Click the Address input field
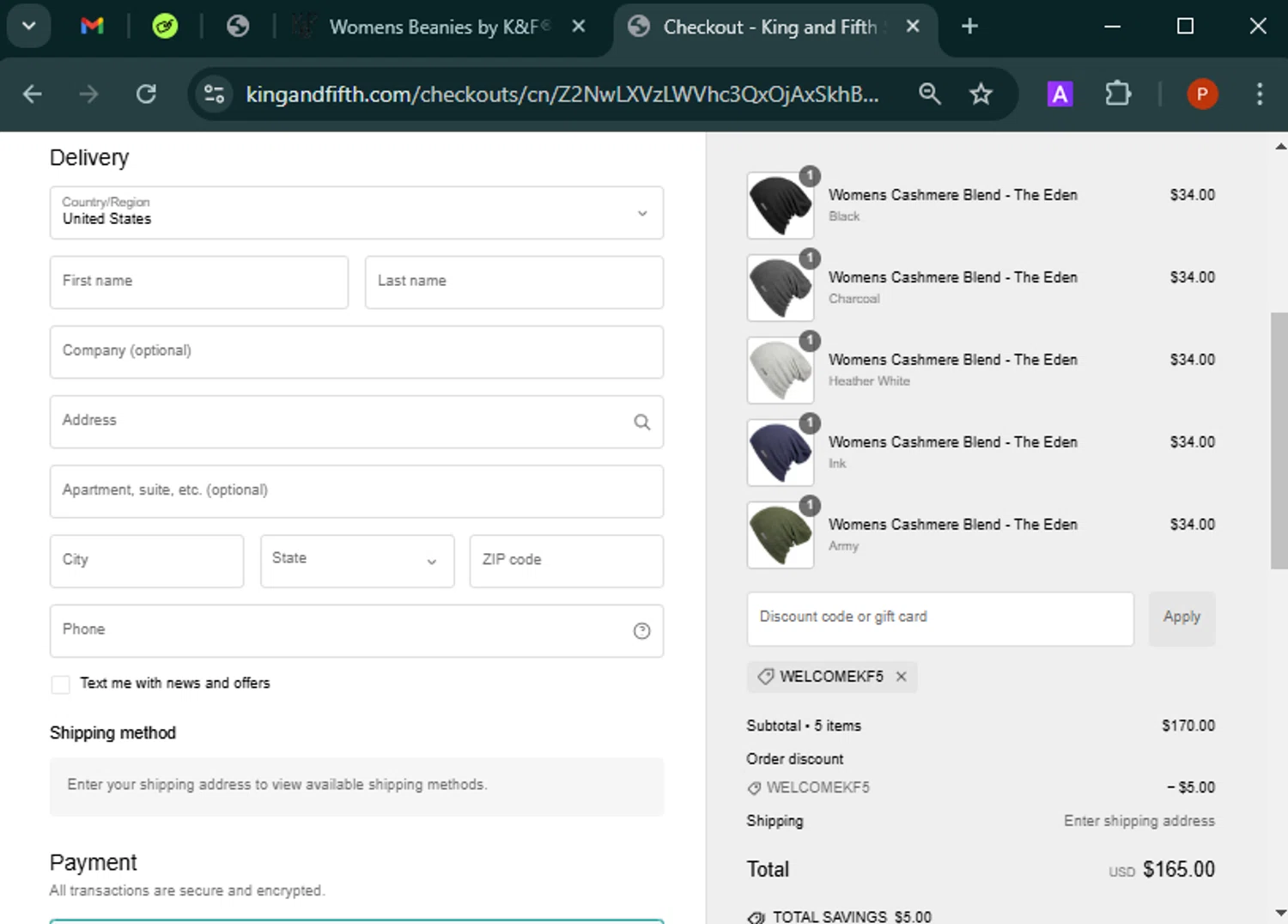 356,421
